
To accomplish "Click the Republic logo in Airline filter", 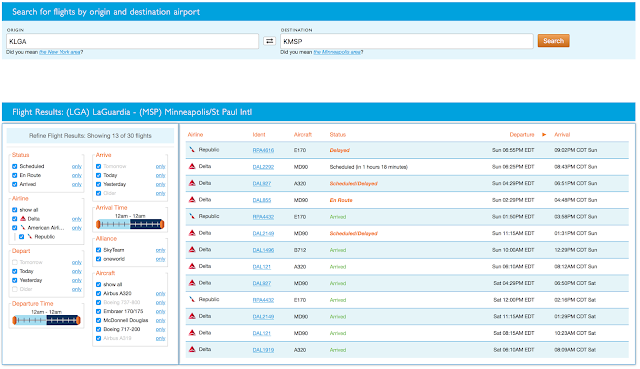I will click(30, 237).
